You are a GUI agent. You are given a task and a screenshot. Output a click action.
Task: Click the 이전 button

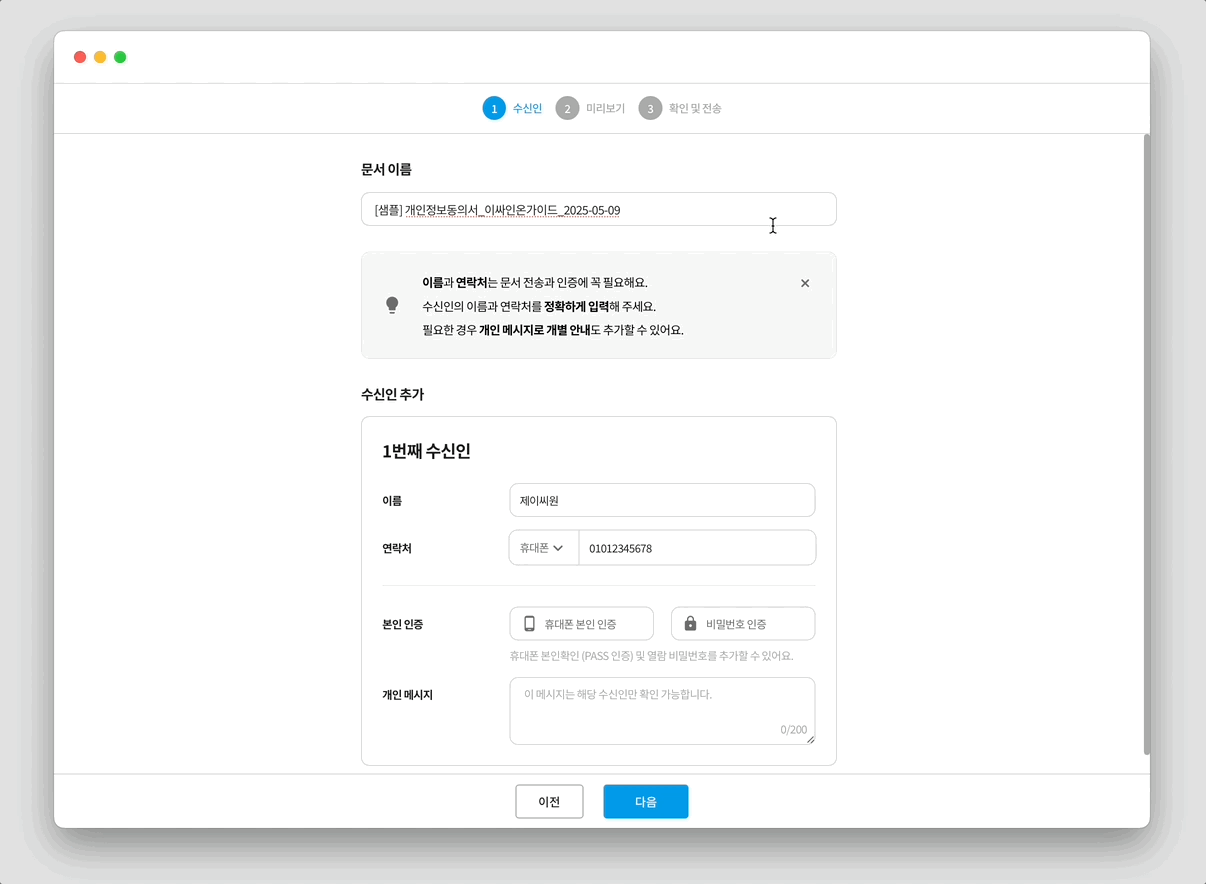pyautogui.click(x=549, y=801)
